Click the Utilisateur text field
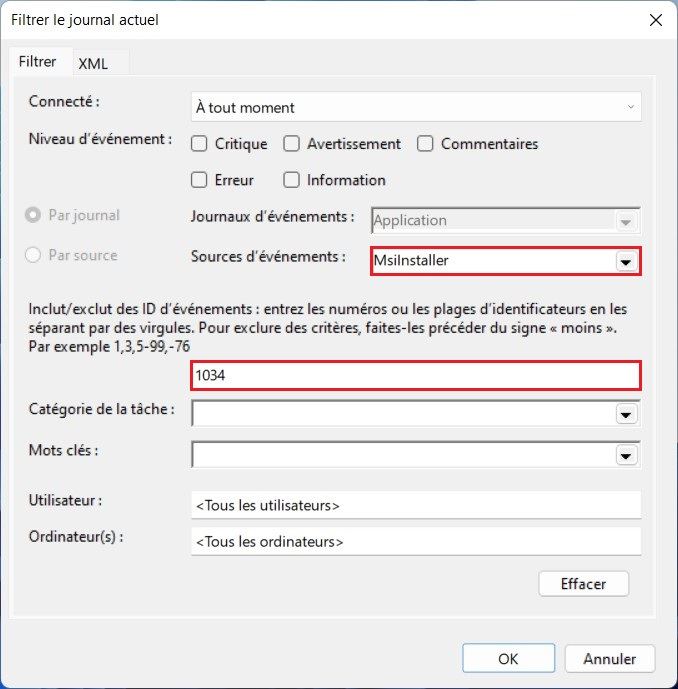678x689 pixels. coord(415,505)
